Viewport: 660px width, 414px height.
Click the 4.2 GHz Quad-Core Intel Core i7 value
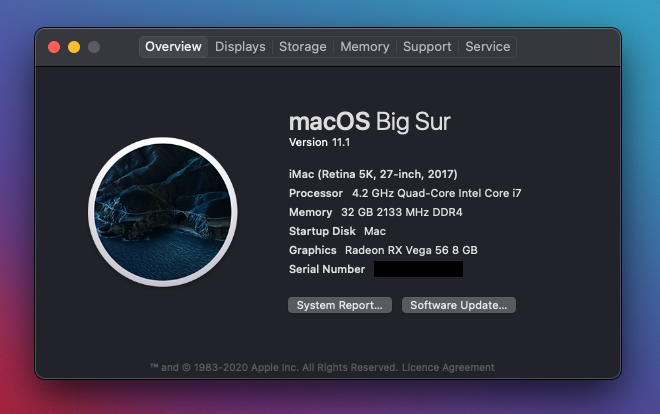coord(436,193)
